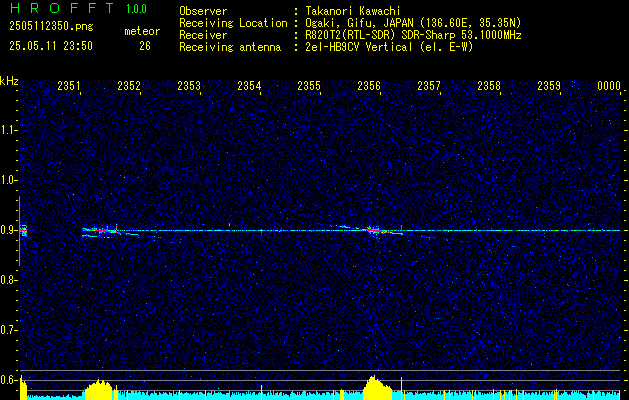Click yellow power peak below 2351 echo

pyautogui.click(x=99, y=389)
